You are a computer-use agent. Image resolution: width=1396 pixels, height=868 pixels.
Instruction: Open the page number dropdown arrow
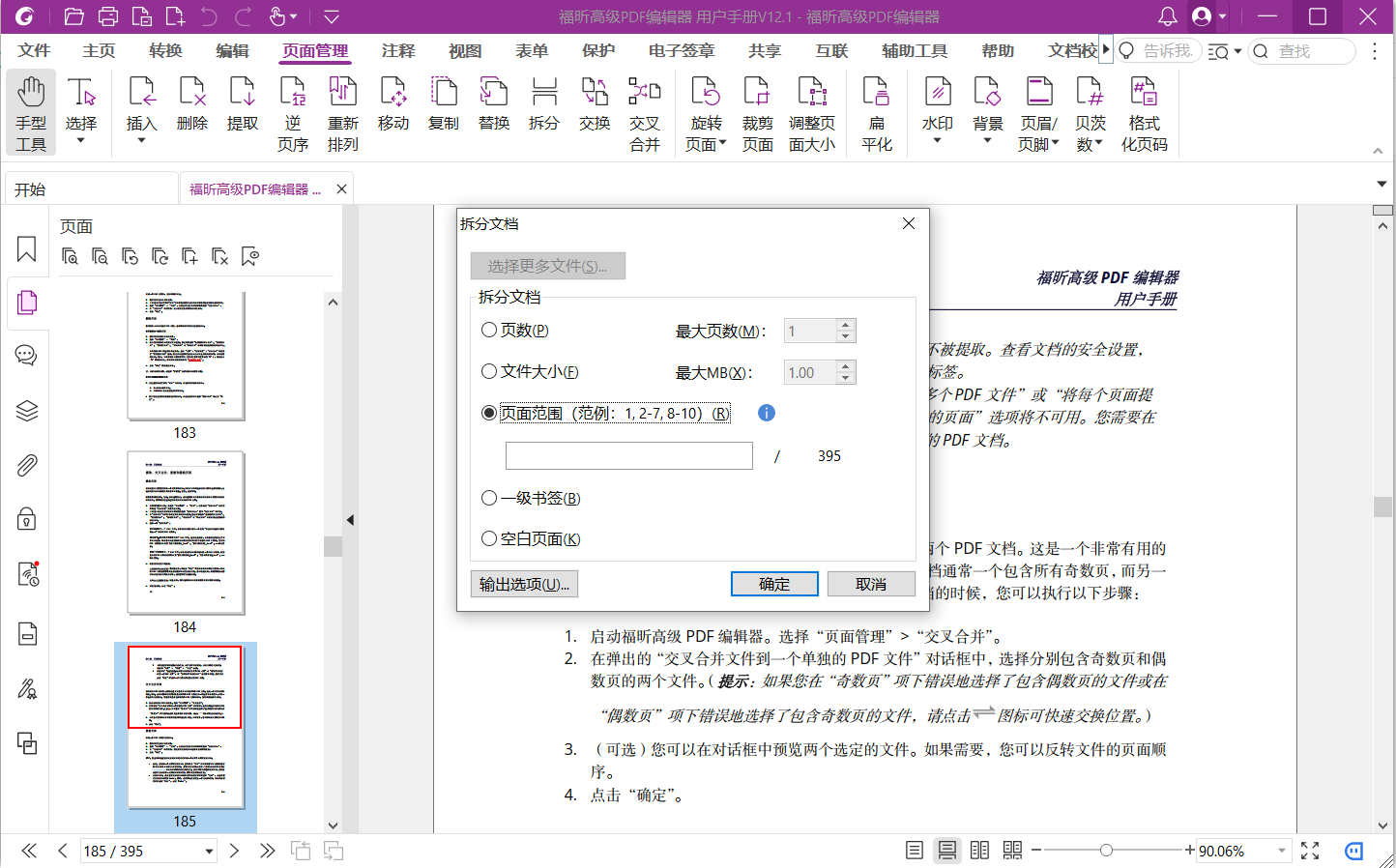point(209,852)
